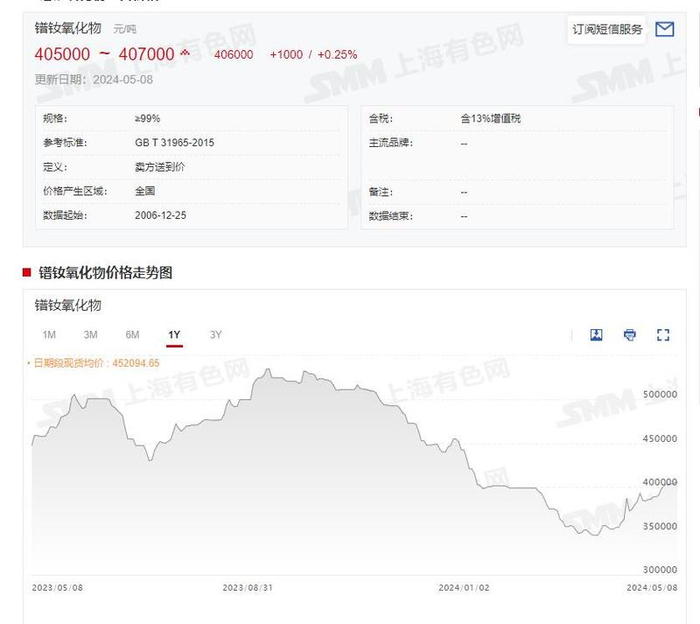Switch chart range to 1M

tap(49, 335)
